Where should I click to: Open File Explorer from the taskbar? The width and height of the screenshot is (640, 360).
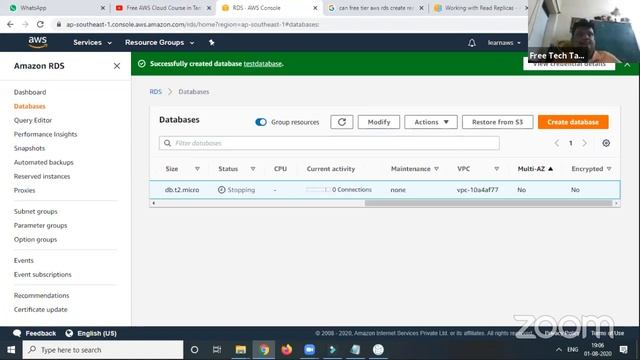[240, 350]
